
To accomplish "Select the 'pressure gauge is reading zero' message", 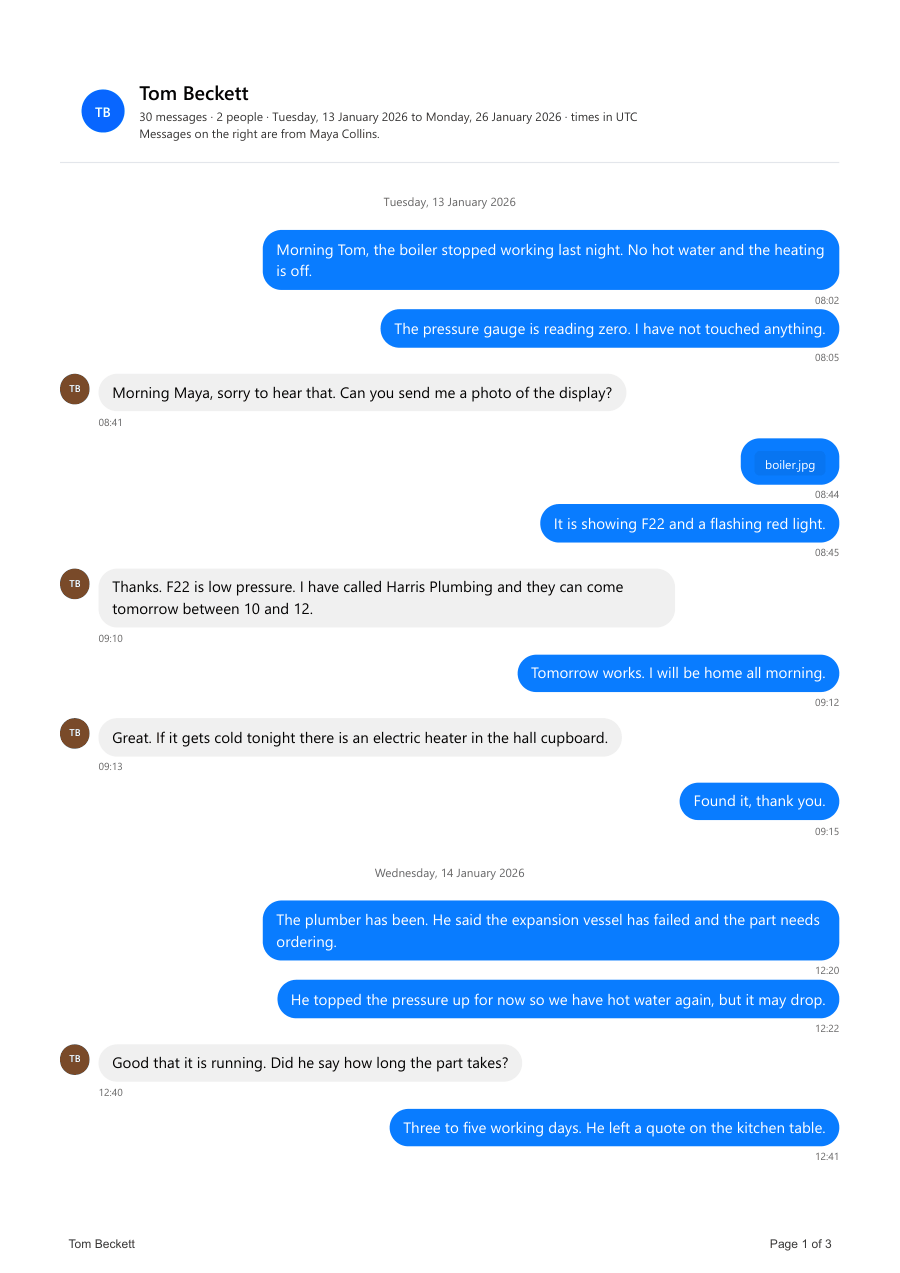I will [x=610, y=329].
